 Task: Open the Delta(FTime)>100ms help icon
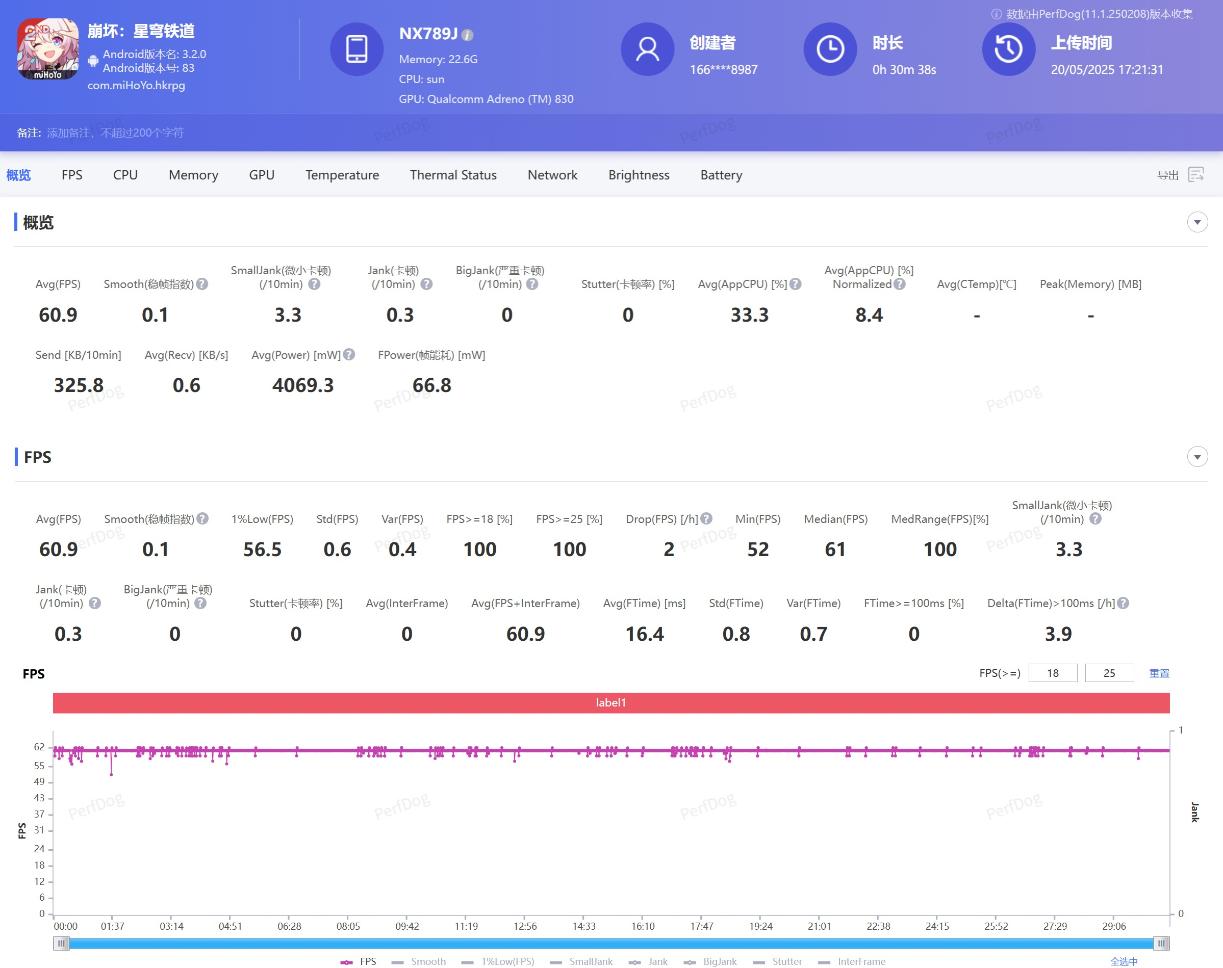point(1123,603)
